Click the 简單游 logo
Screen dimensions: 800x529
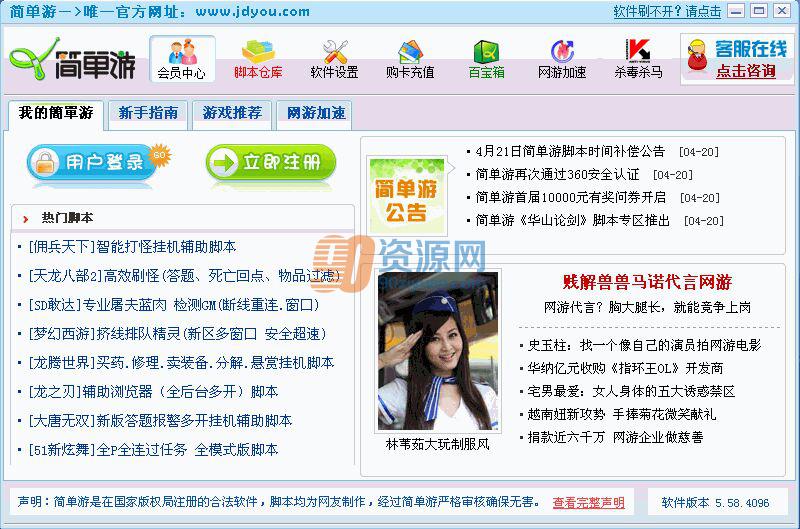[x=72, y=60]
